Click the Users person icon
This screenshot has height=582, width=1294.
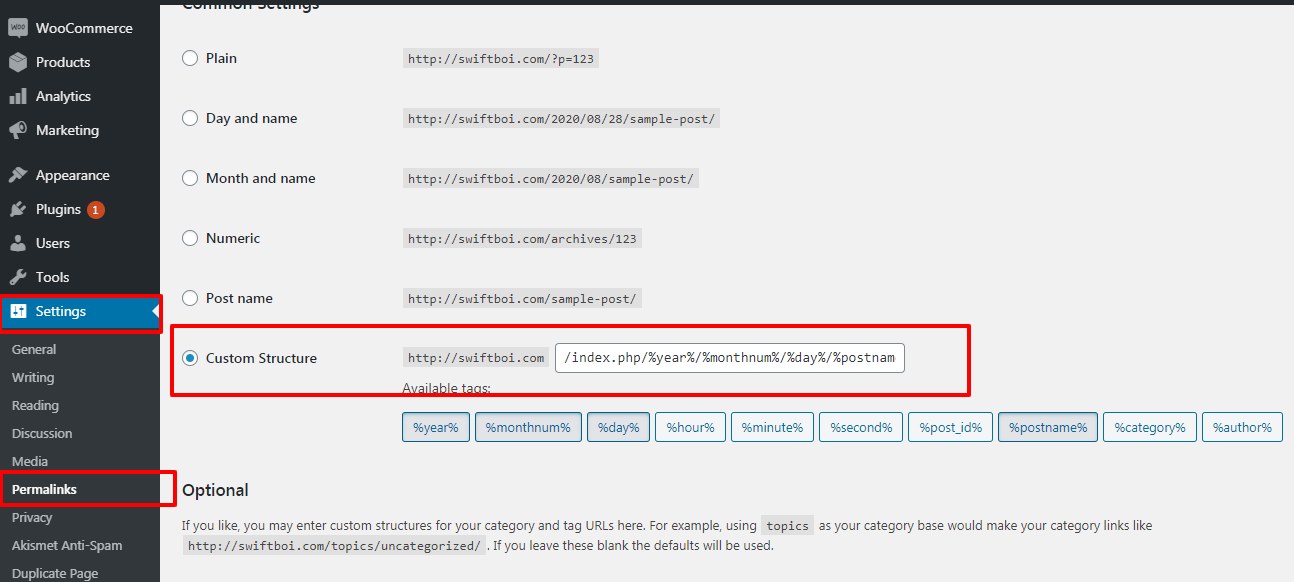point(18,243)
